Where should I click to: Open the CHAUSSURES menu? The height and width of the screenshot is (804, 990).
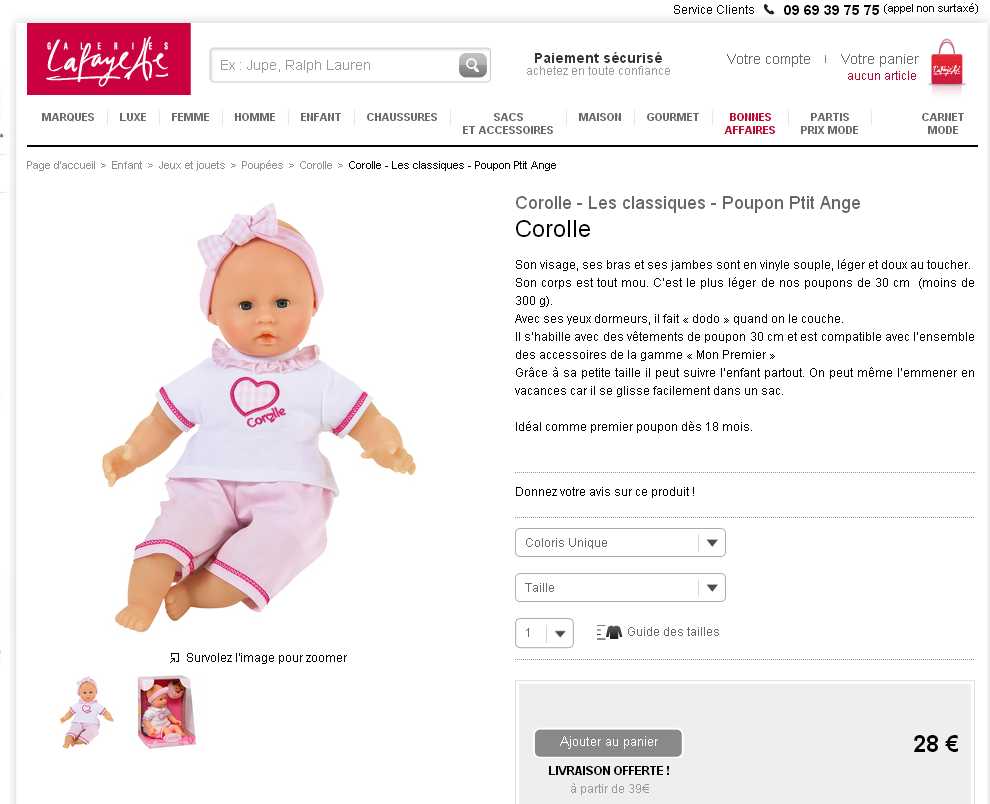(402, 117)
